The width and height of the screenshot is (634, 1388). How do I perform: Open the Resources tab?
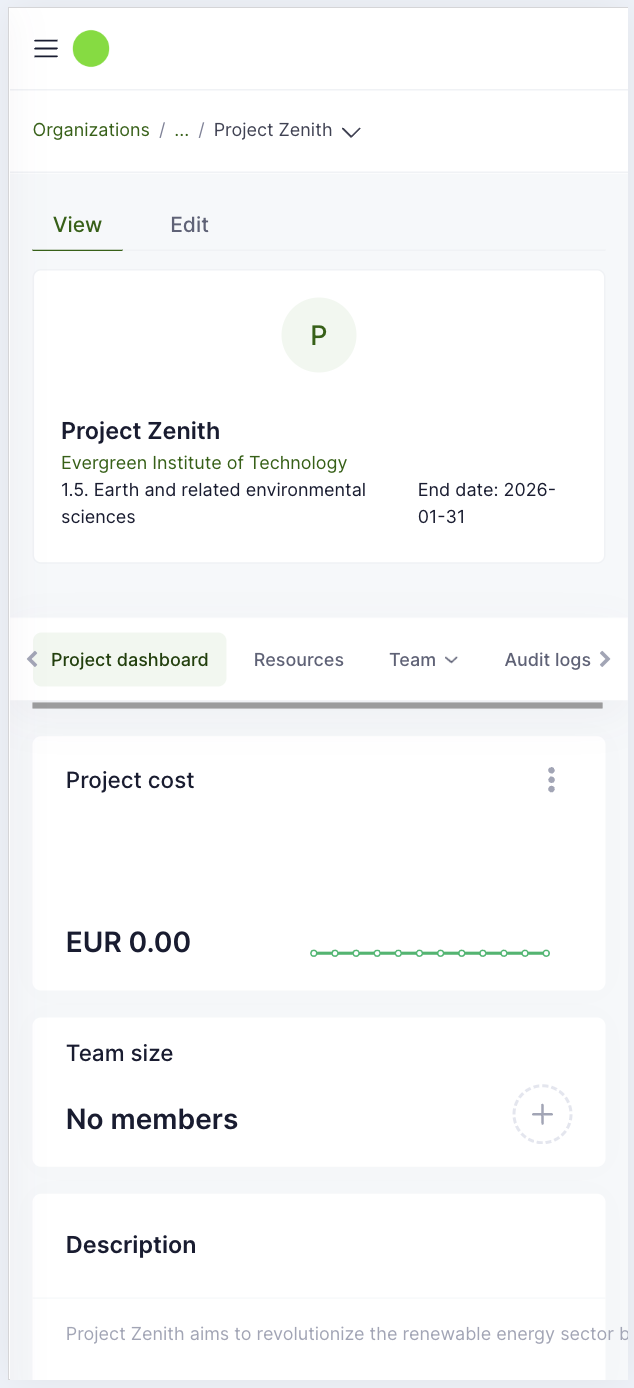[298, 660]
